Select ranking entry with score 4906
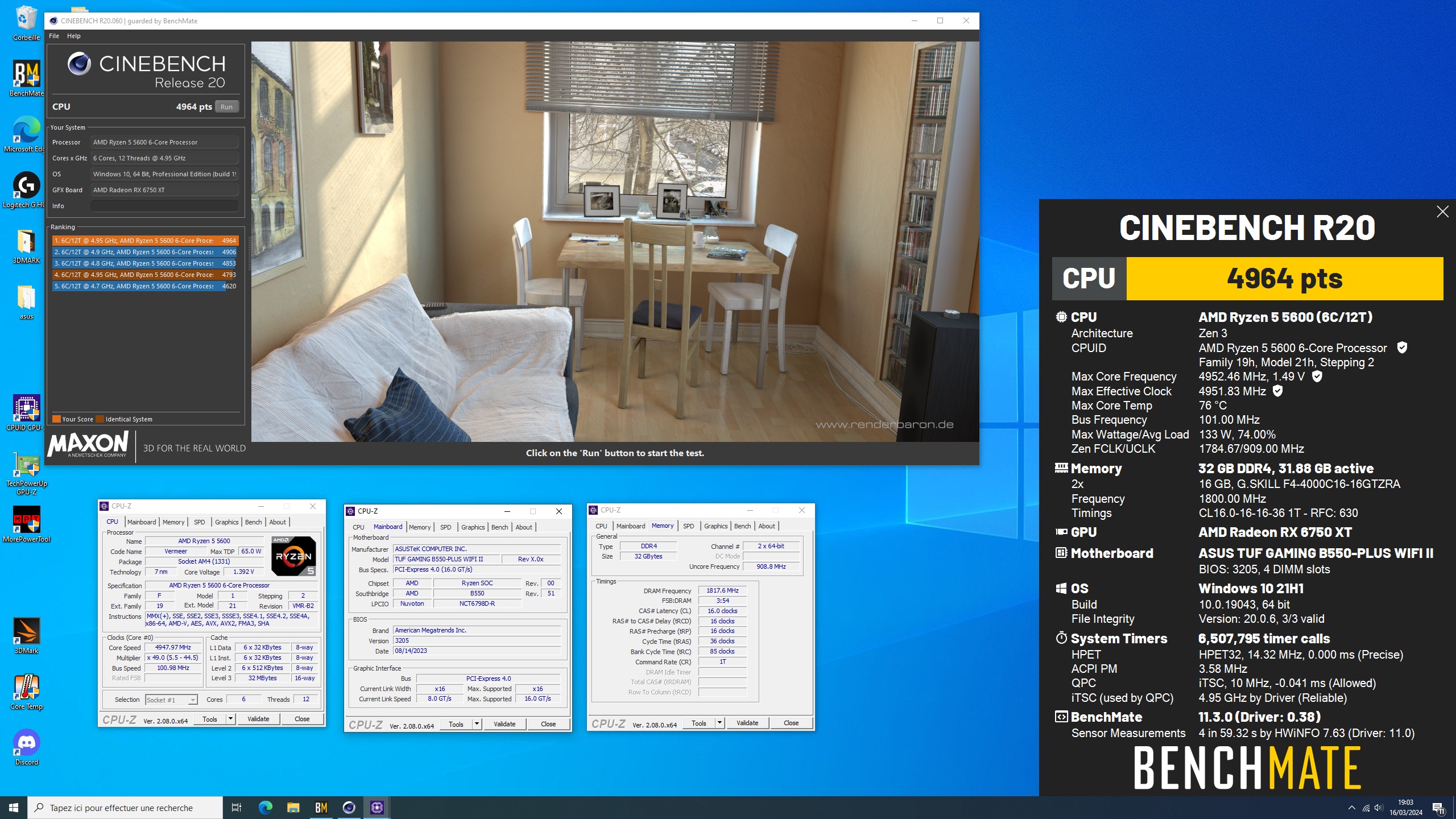 point(146,252)
